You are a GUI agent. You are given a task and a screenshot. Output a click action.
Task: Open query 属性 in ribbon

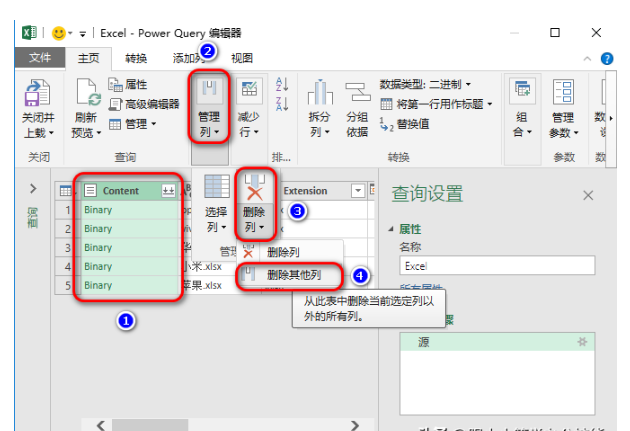[128, 84]
